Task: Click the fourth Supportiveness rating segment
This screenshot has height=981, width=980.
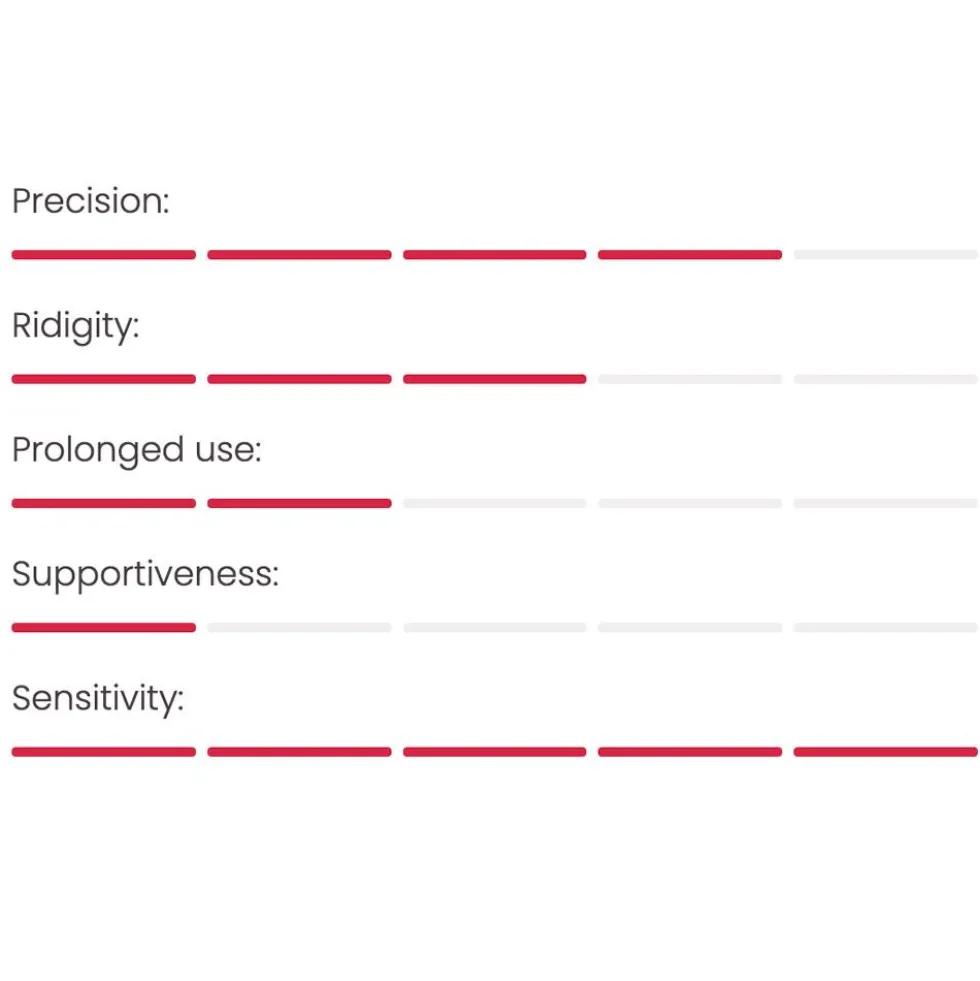Action: pyautogui.click(x=690, y=628)
